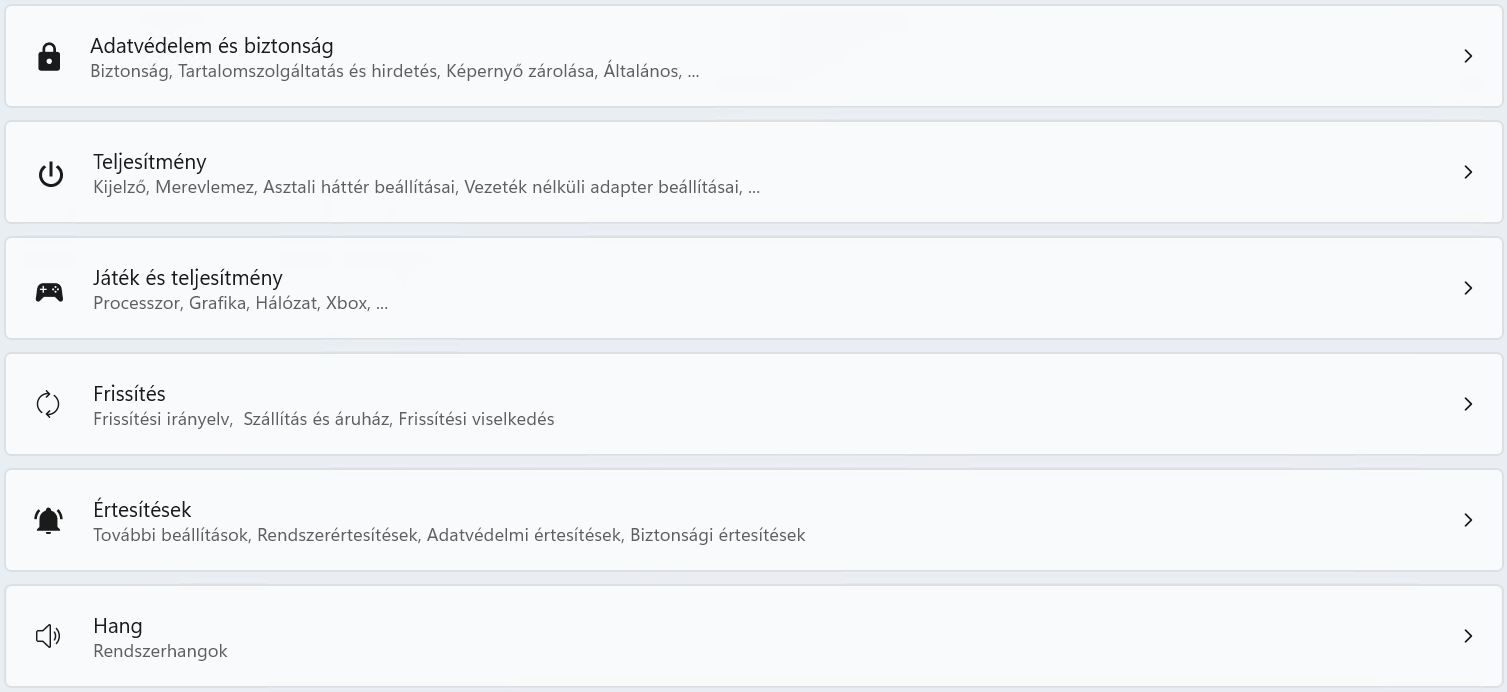Viewport: 1507px width, 692px height.
Task: Click the Rendszerhangok subtitle under Hang
Action: pos(160,651)
